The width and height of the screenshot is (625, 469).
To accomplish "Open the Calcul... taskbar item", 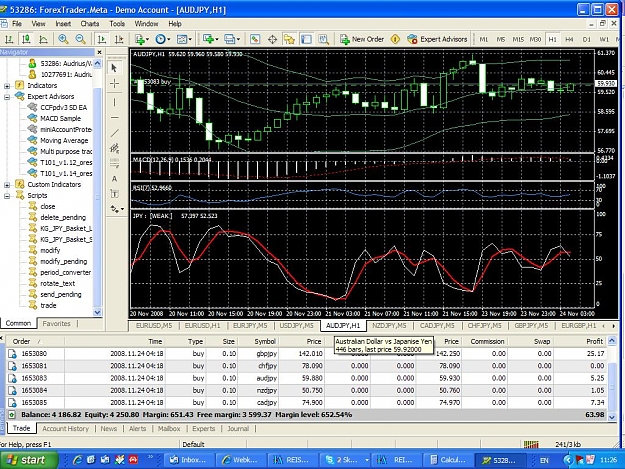I will (x=448, y=460).
